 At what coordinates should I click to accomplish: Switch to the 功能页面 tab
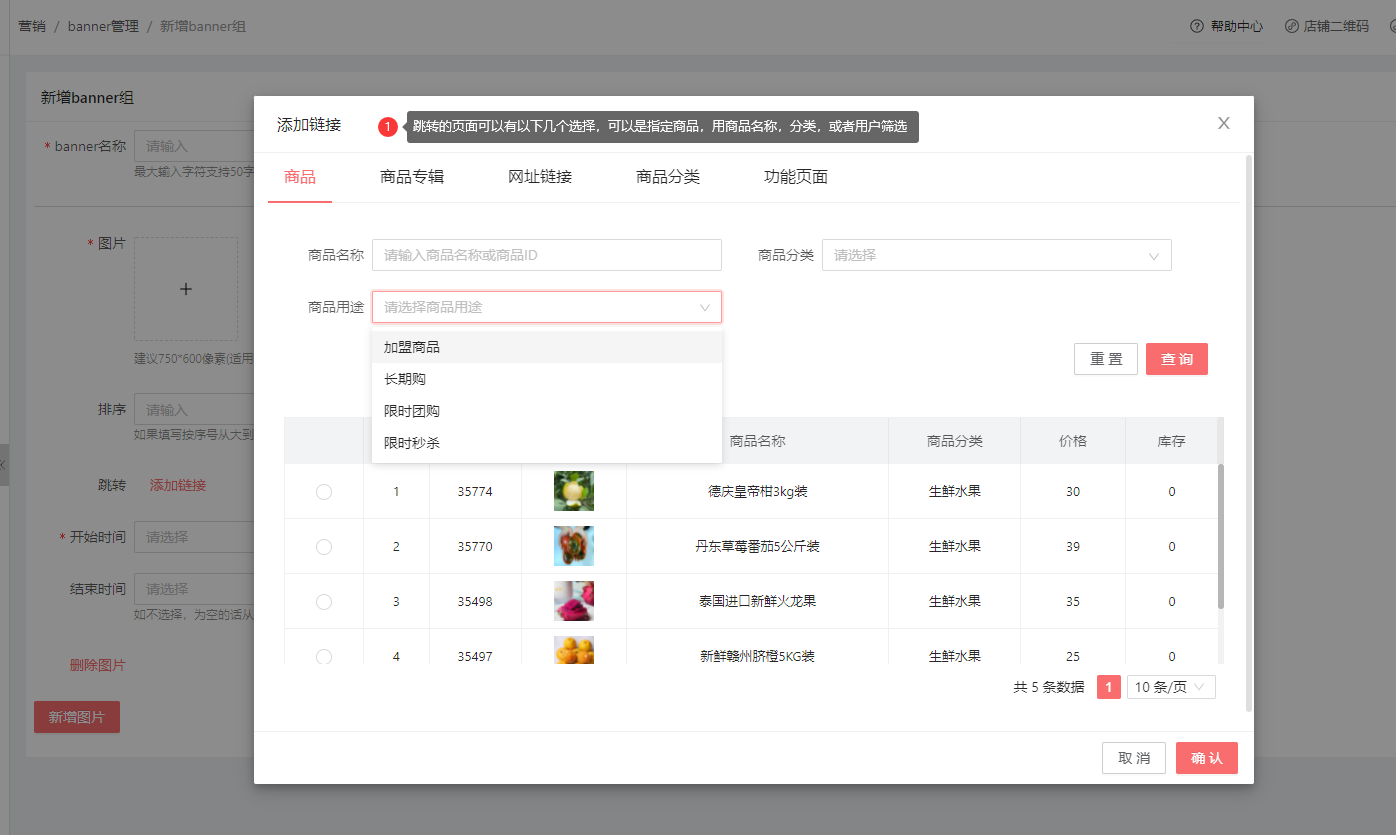coord(796,177)
